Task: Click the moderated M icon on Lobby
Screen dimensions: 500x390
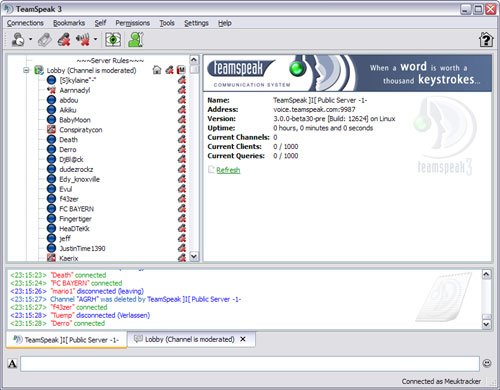Action: click(x=181, y=70)
